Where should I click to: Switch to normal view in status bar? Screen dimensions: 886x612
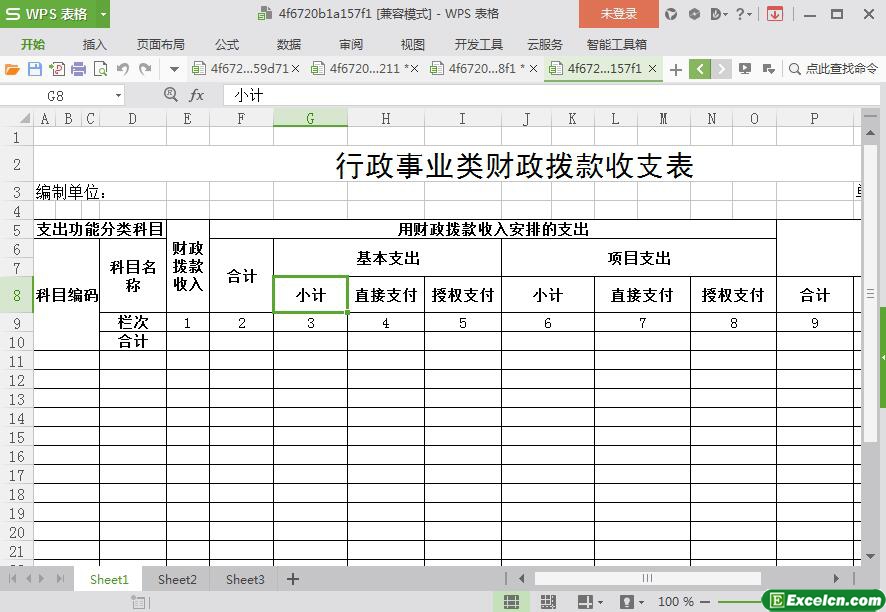(x=511, y=602)
